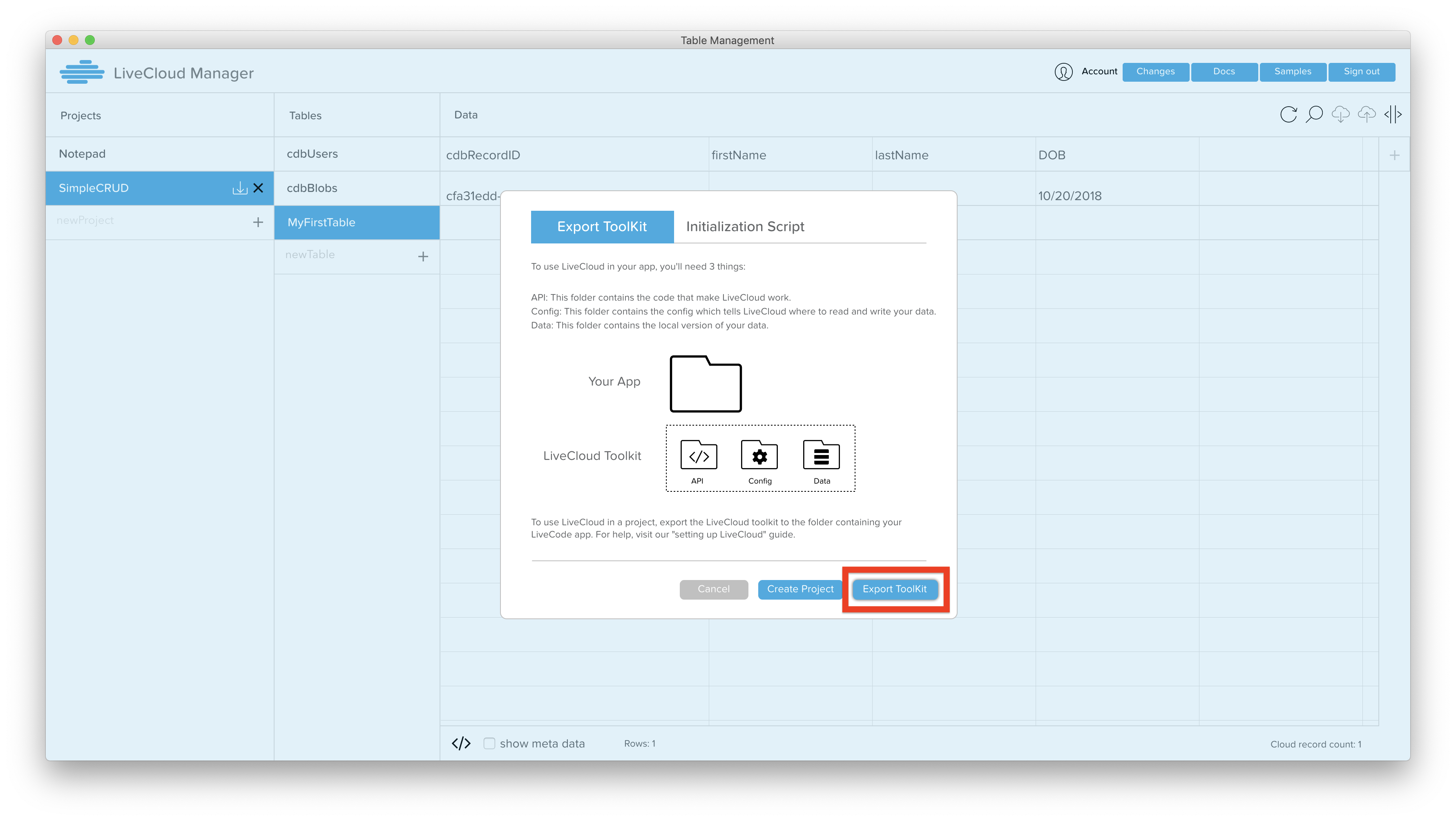This screenshot has width=1456, height=821.
Task: Click the cdbRecordID column header
Action: tap(574, 155)
